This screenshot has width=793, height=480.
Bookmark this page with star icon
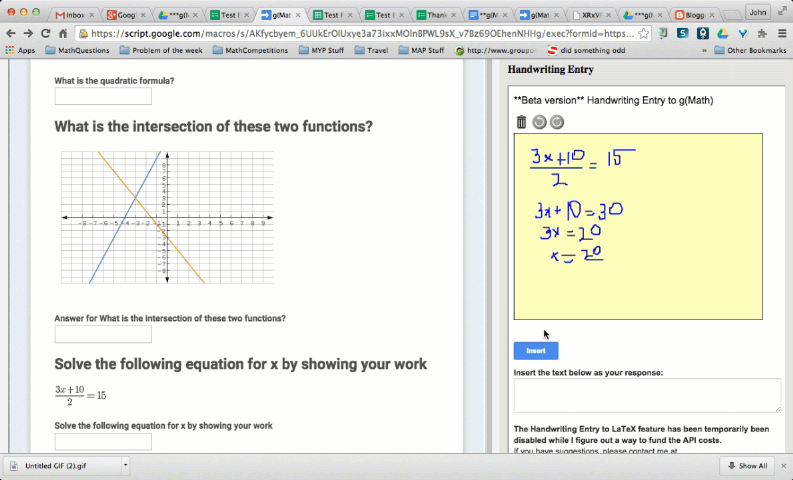pos(643,34)
